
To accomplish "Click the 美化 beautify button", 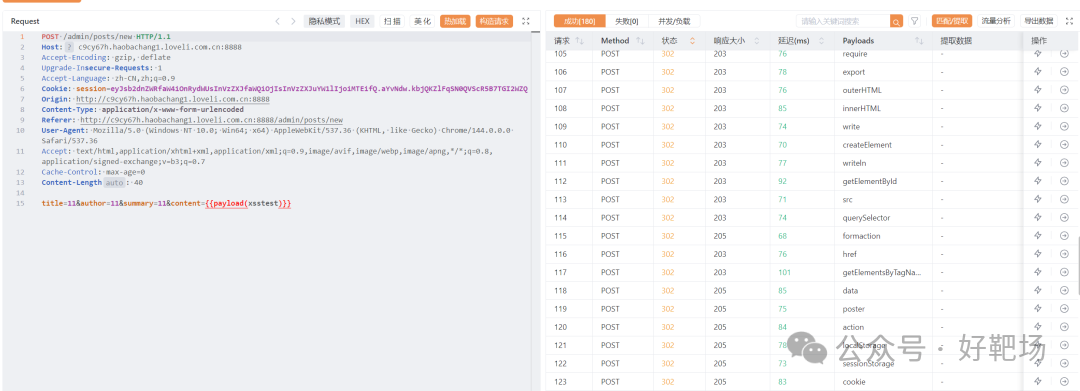I will [422, 21].
